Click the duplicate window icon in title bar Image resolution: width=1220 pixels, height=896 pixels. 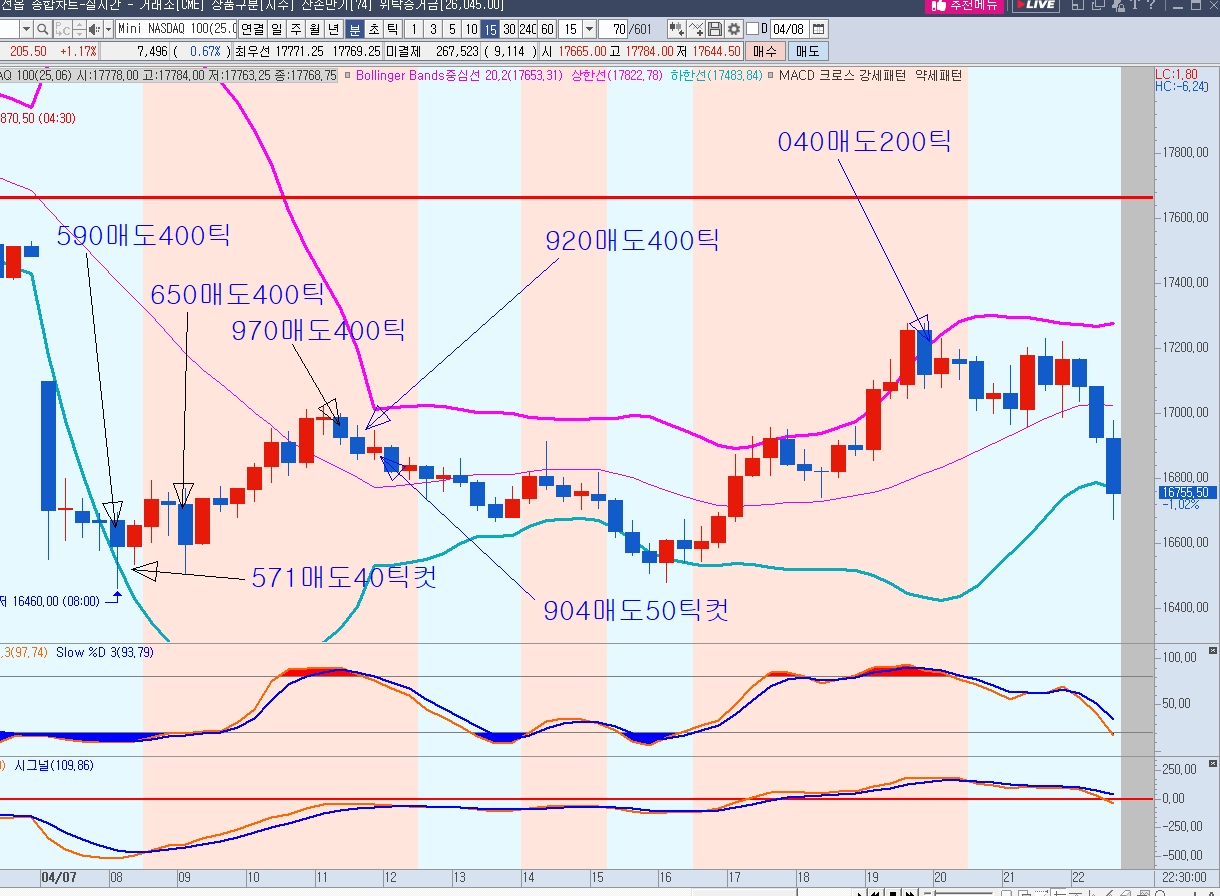[1097, 5]
